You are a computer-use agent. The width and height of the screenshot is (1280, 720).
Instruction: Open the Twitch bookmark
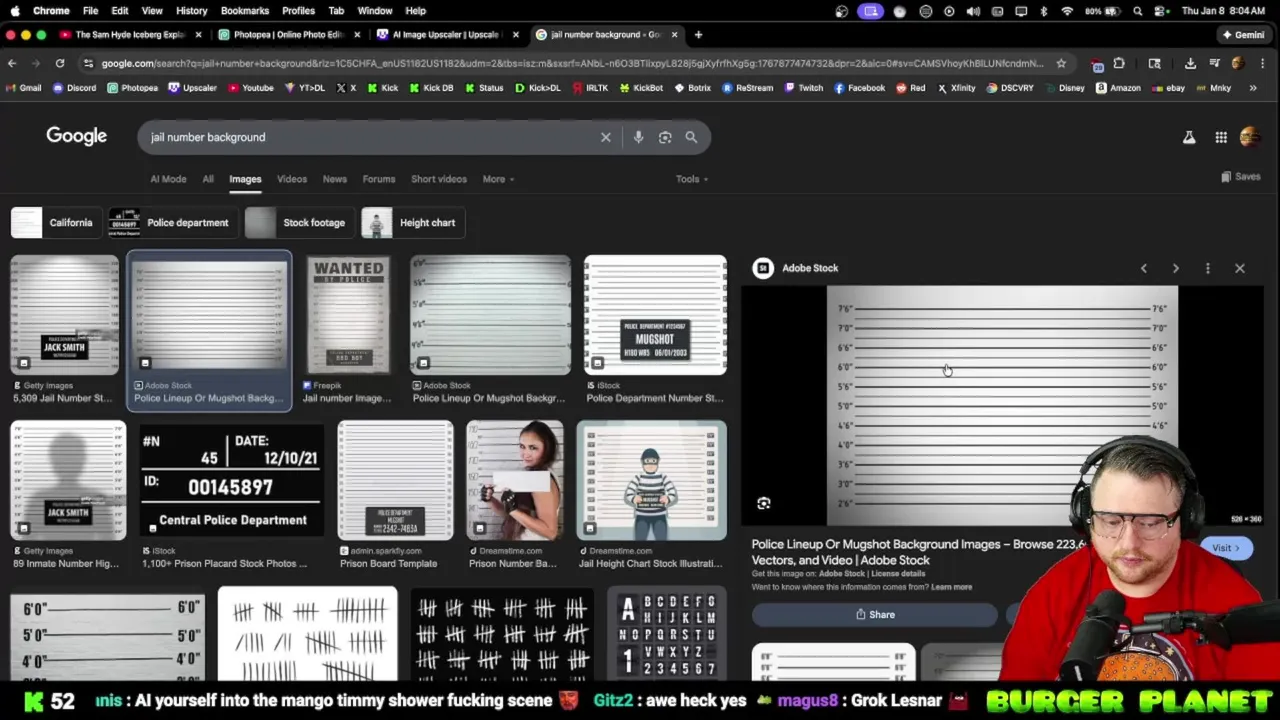pos(803,88)
